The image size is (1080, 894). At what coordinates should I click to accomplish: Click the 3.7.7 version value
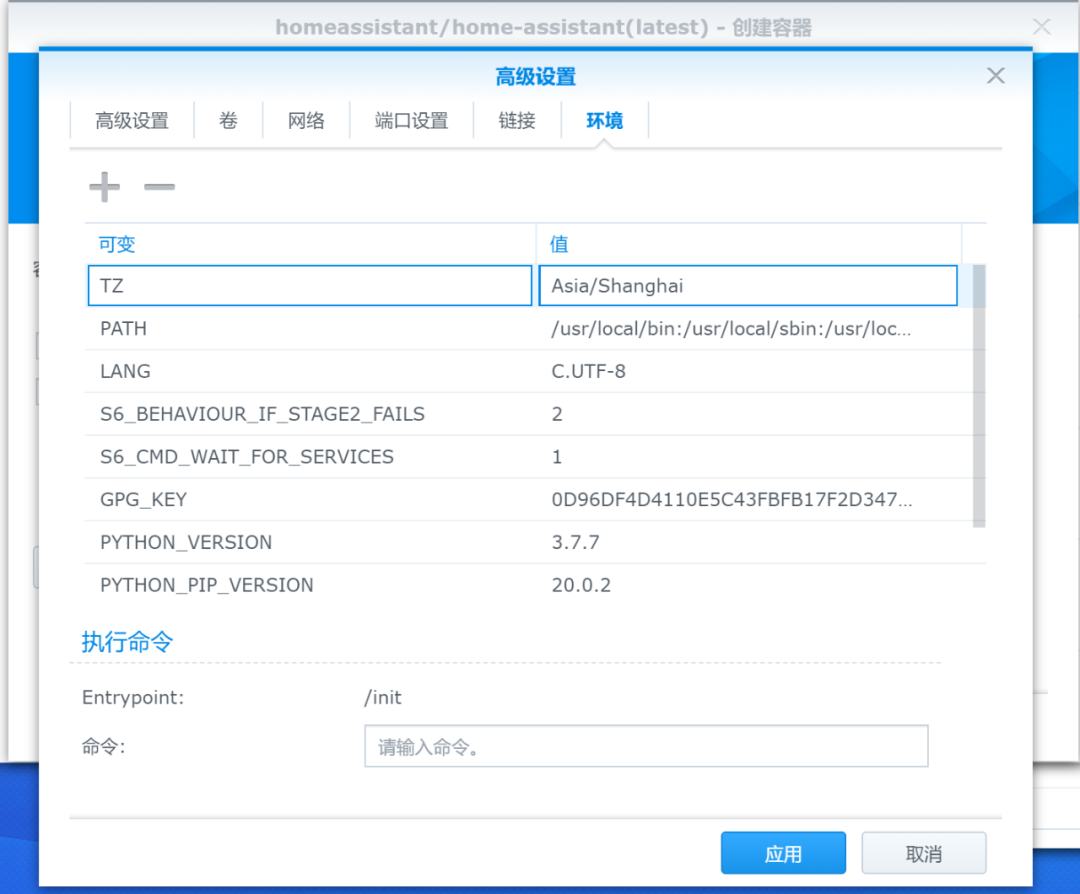[x=575, y=542]
